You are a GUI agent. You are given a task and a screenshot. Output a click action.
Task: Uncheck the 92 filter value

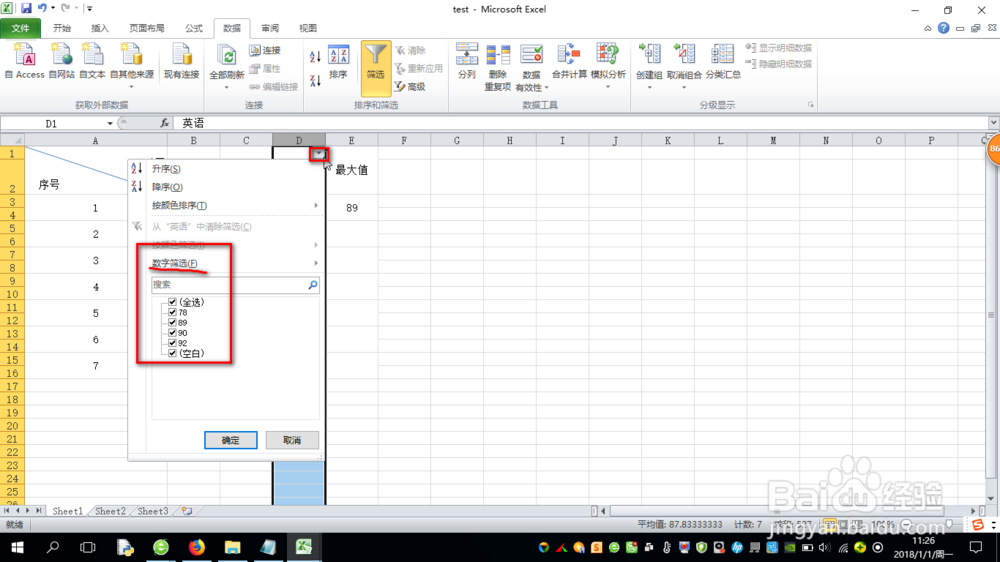(x=172, y=343)
